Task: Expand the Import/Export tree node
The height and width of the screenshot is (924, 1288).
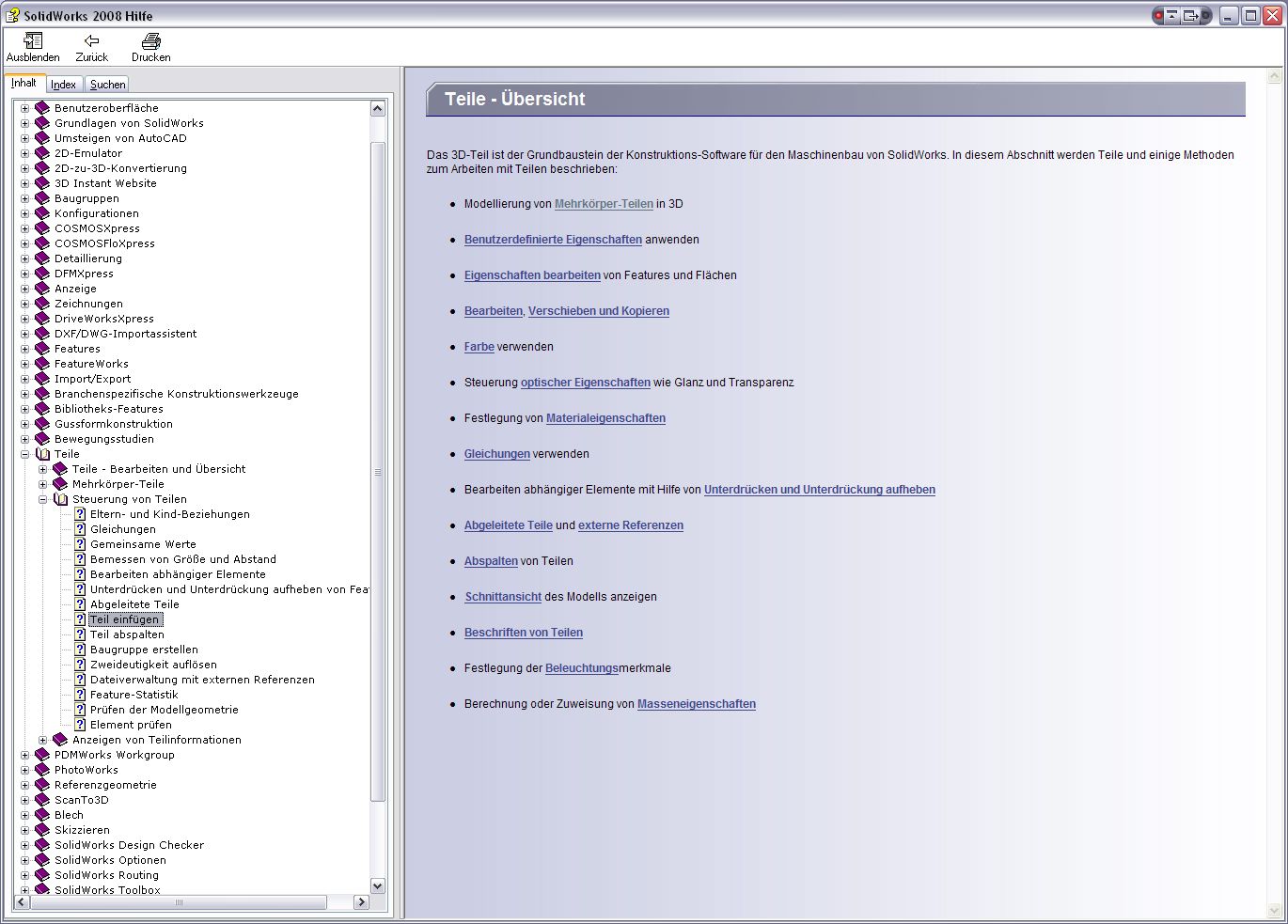Action: [x=24, y=379]
